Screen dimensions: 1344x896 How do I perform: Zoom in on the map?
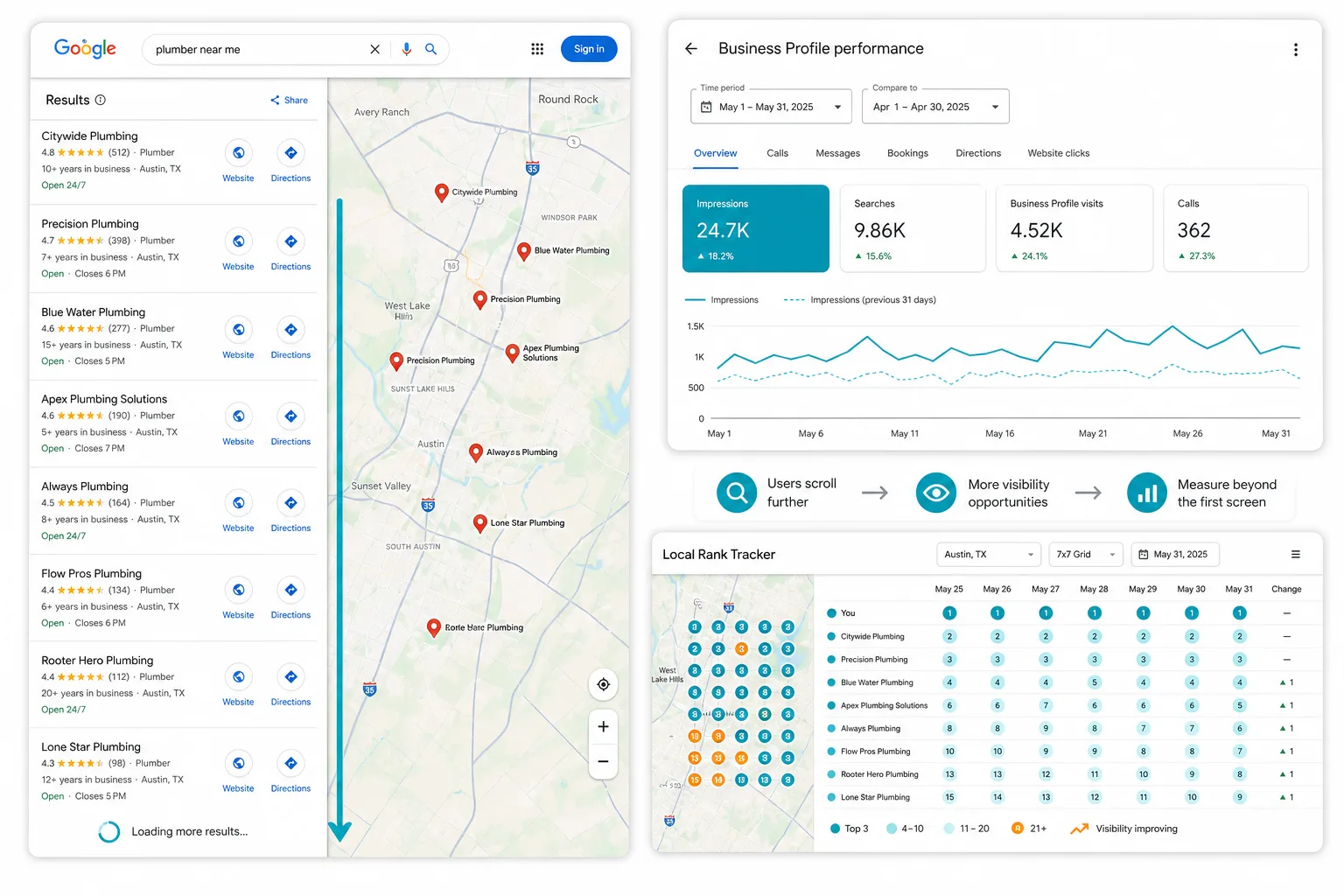click(x=603, y=727)
